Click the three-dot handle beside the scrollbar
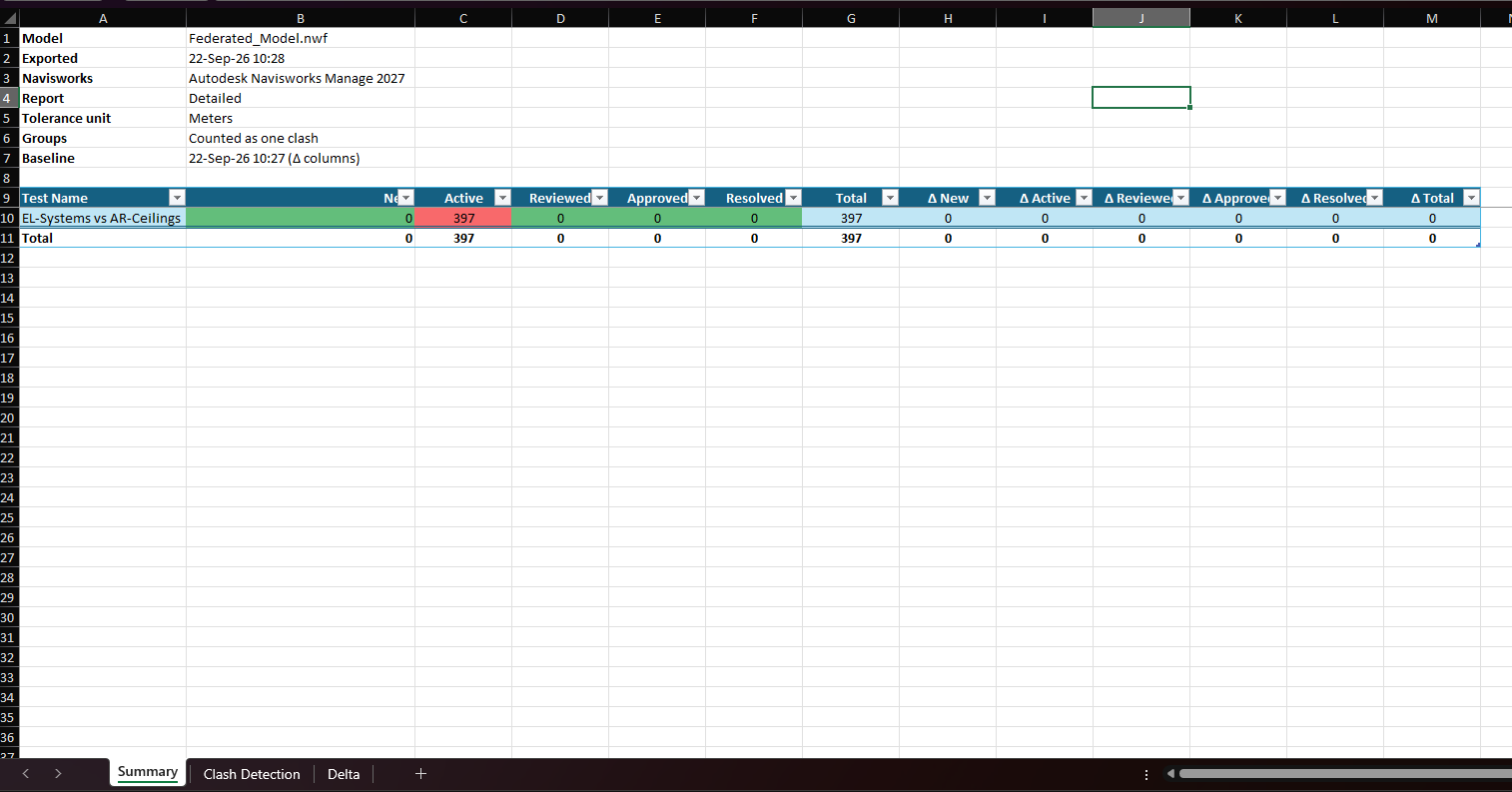The height and width of the screenshot is (792, 1512). (x=1146, y=774)
